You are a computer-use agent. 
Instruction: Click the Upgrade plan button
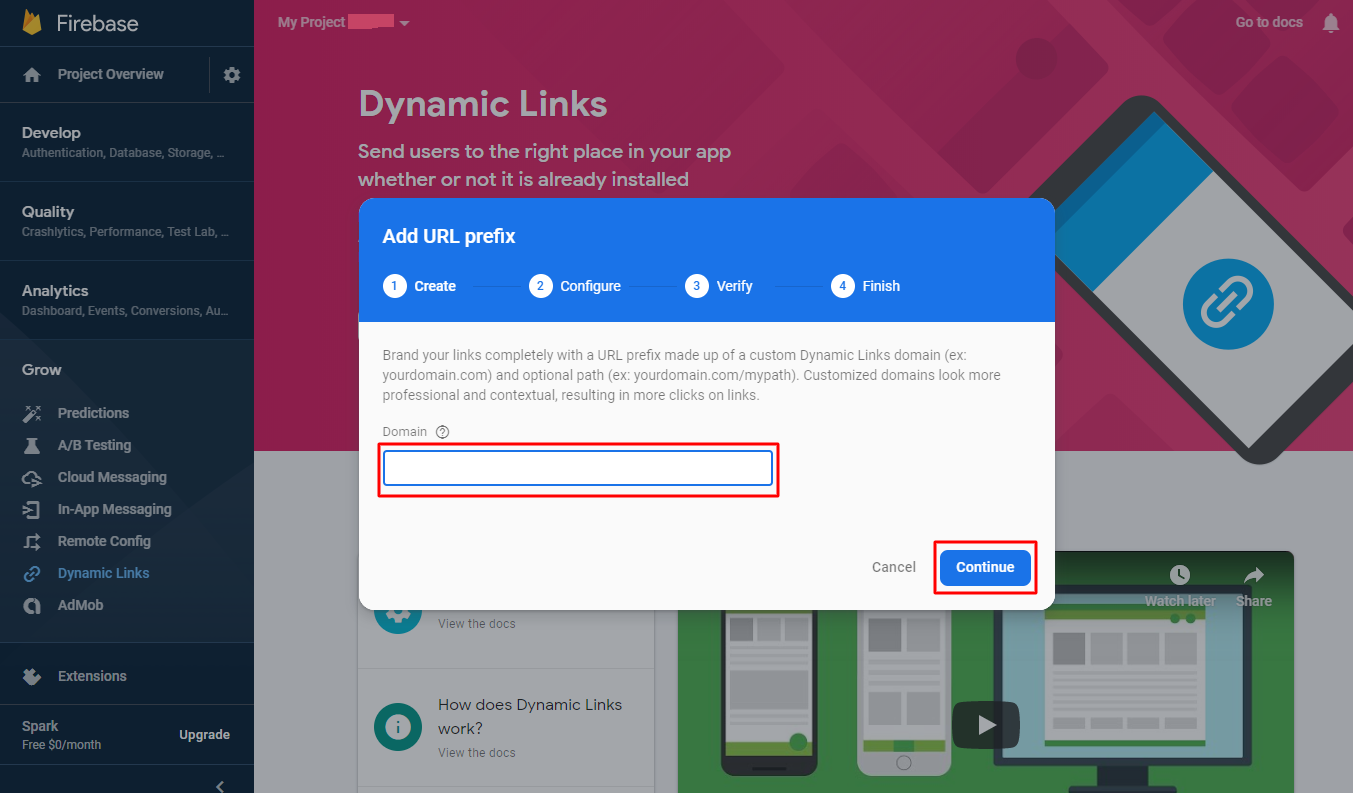click(x=205, y=735)
